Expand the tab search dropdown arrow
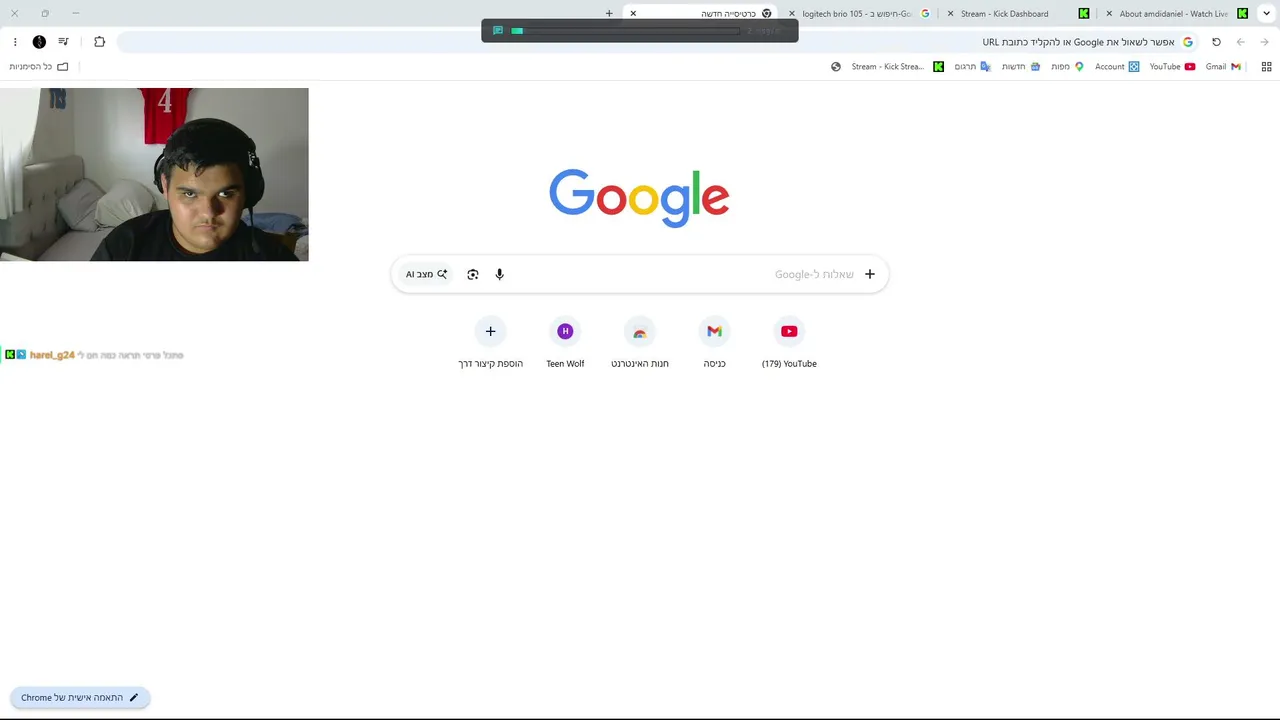The image size is (1280, 720). coord(1266,14)
